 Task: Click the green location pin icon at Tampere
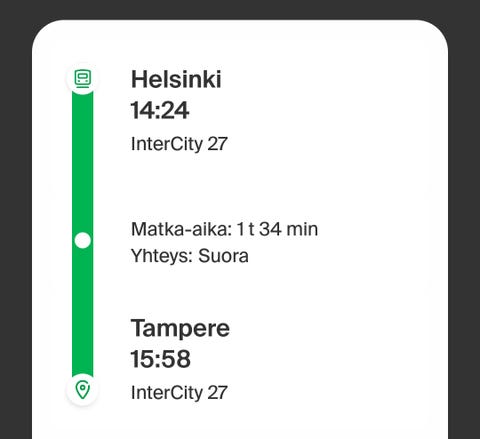pos(83,390)
